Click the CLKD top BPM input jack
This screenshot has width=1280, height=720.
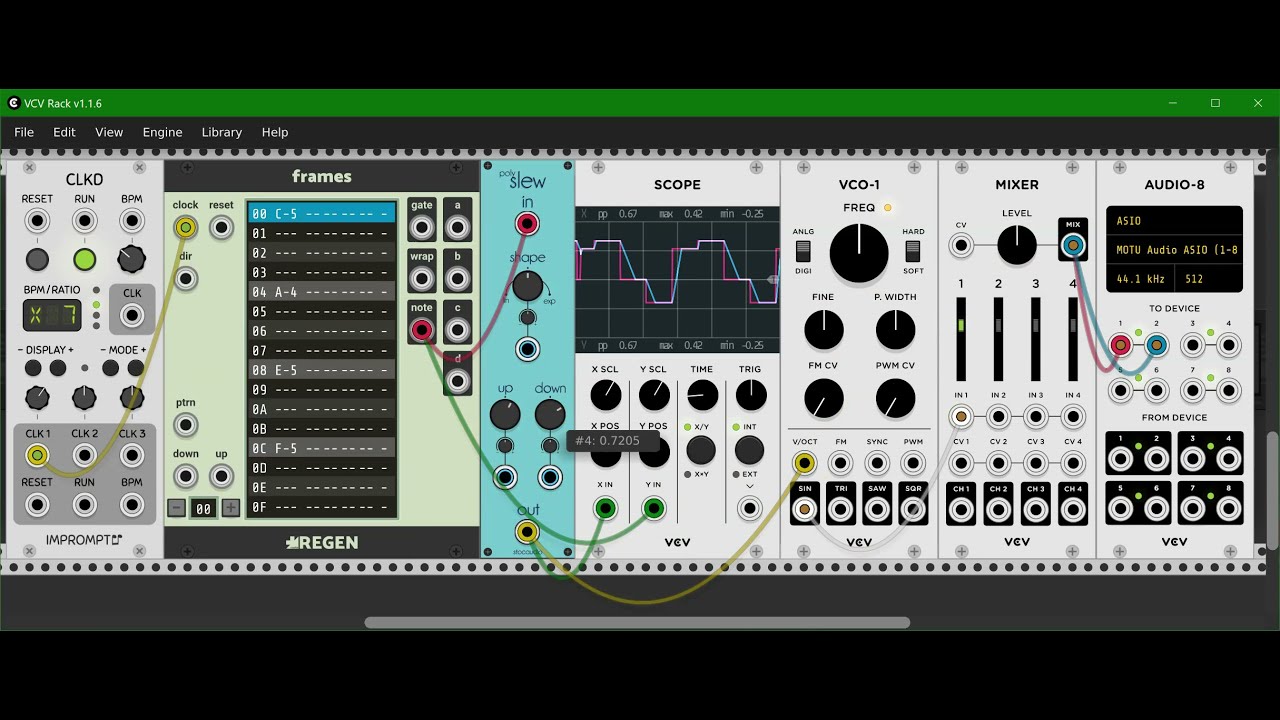point(132,221)
